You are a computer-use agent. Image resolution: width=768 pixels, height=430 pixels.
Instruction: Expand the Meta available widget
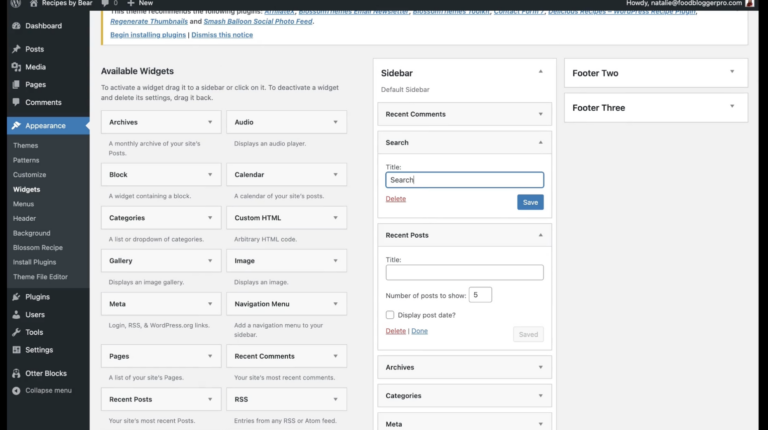pos(210,304)
